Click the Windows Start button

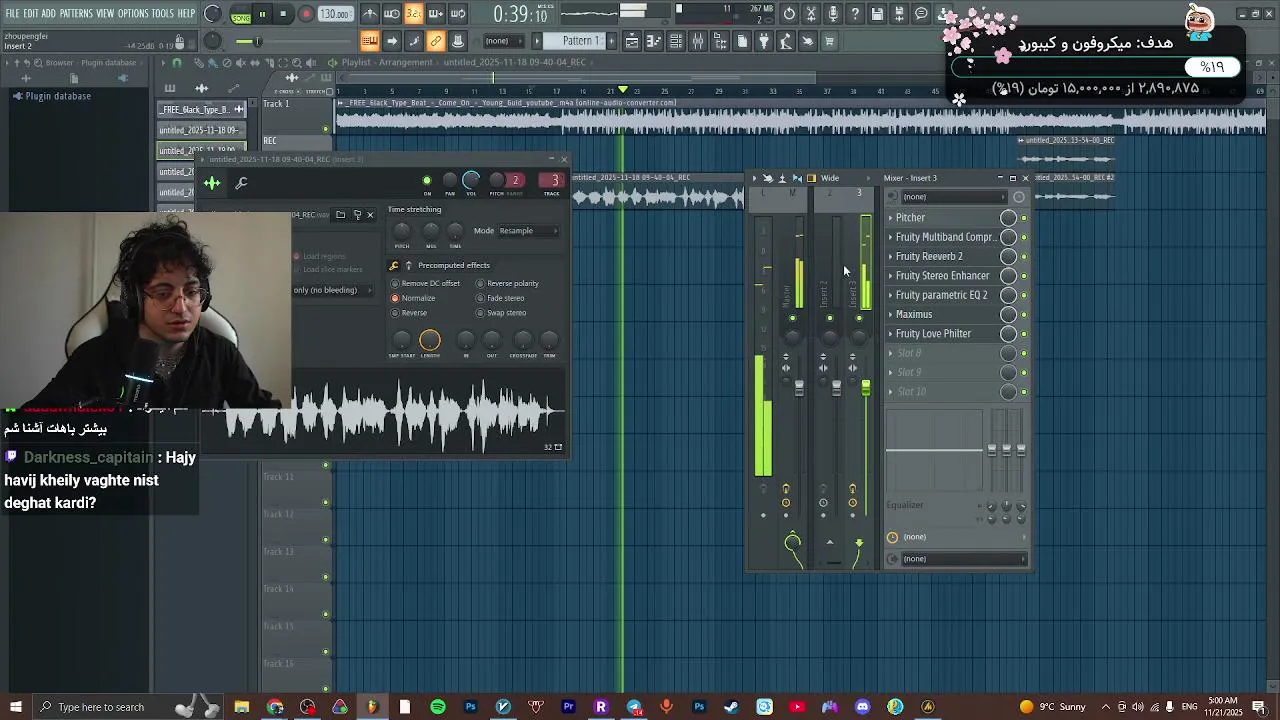[16, 707]
